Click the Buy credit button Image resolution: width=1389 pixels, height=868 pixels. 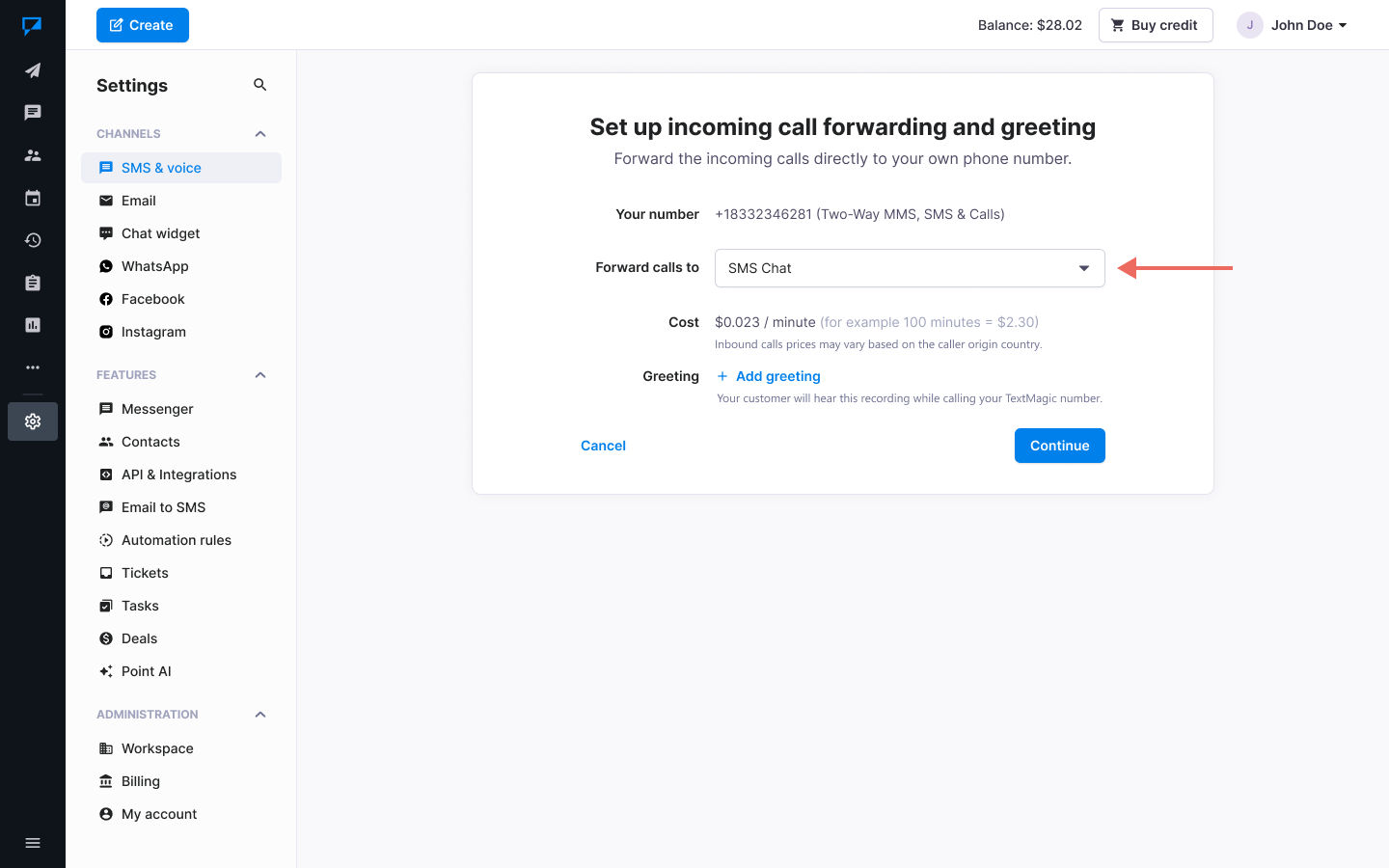point(1155,25)
